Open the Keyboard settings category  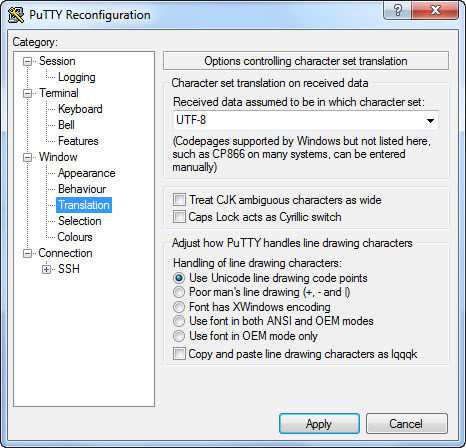click(80, 109)
